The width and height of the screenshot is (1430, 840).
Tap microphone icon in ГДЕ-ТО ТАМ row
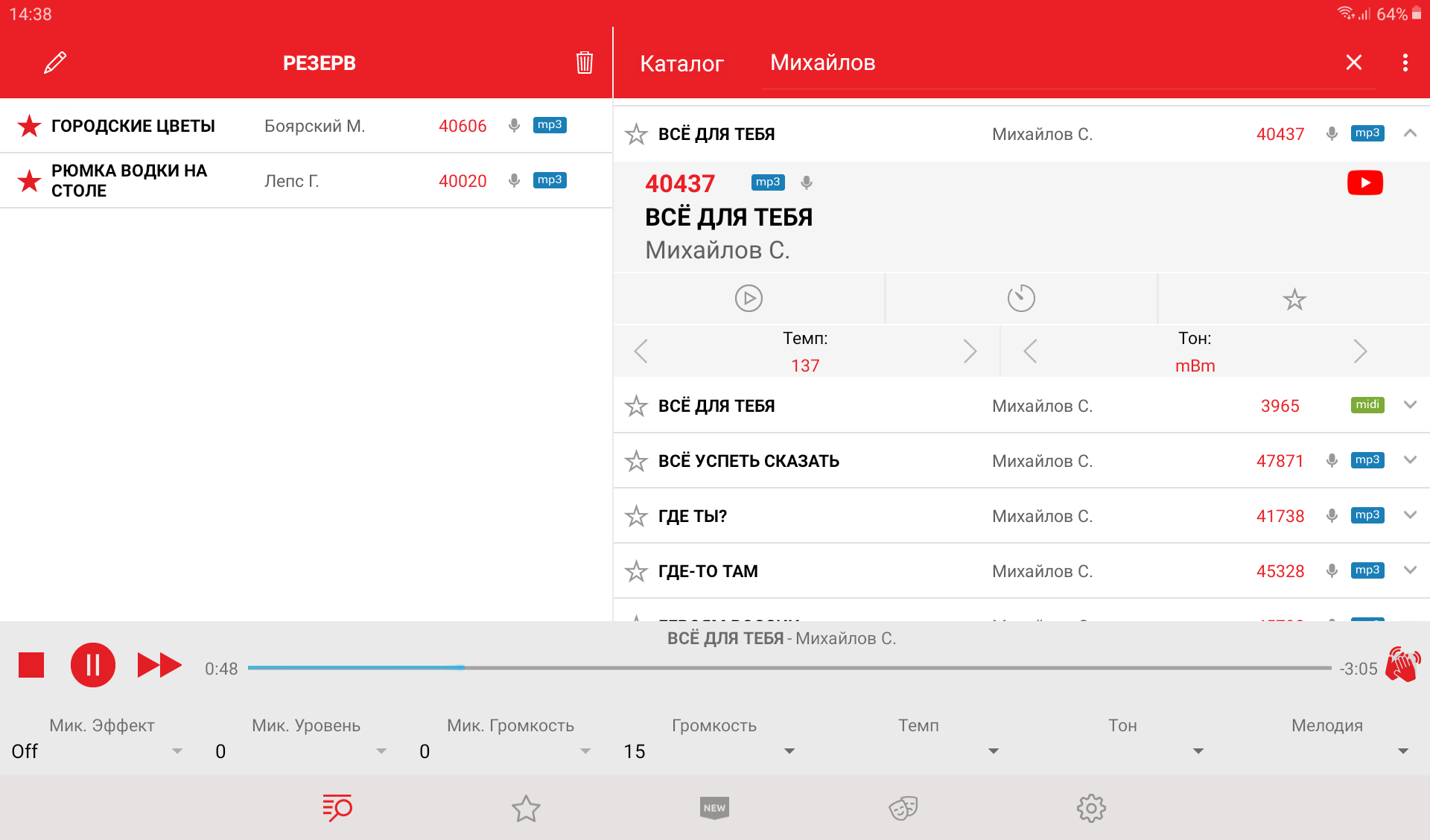pyautogui.click(x=1332, y=570)
